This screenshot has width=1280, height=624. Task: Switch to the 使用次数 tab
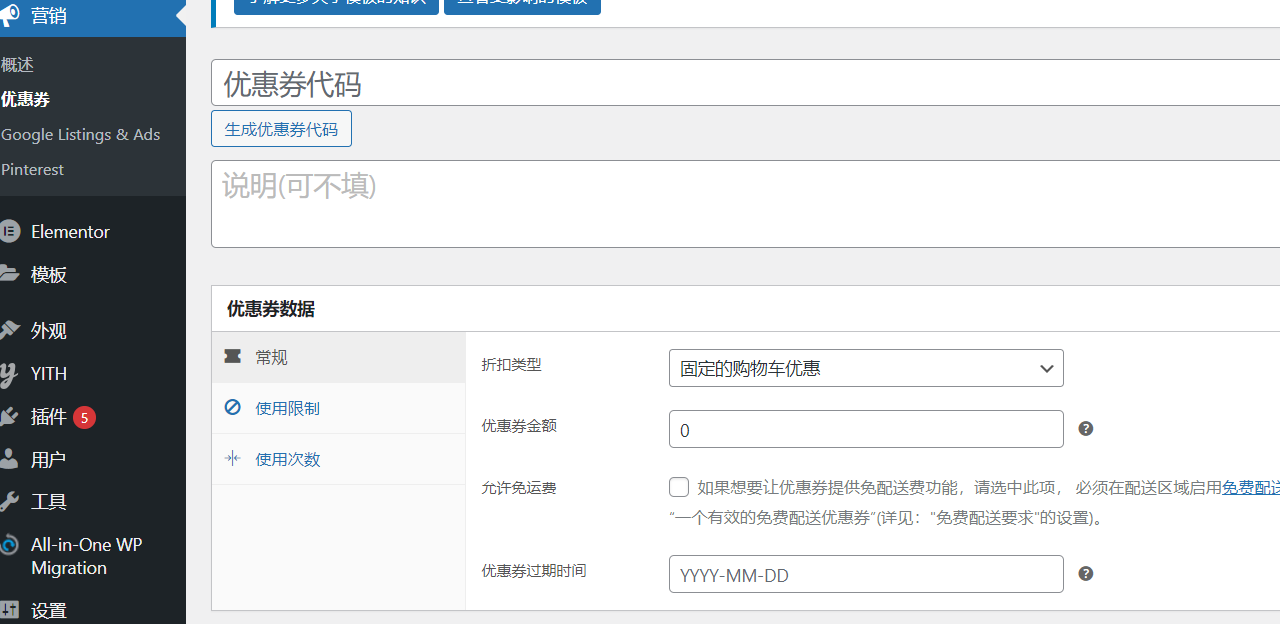339,459
